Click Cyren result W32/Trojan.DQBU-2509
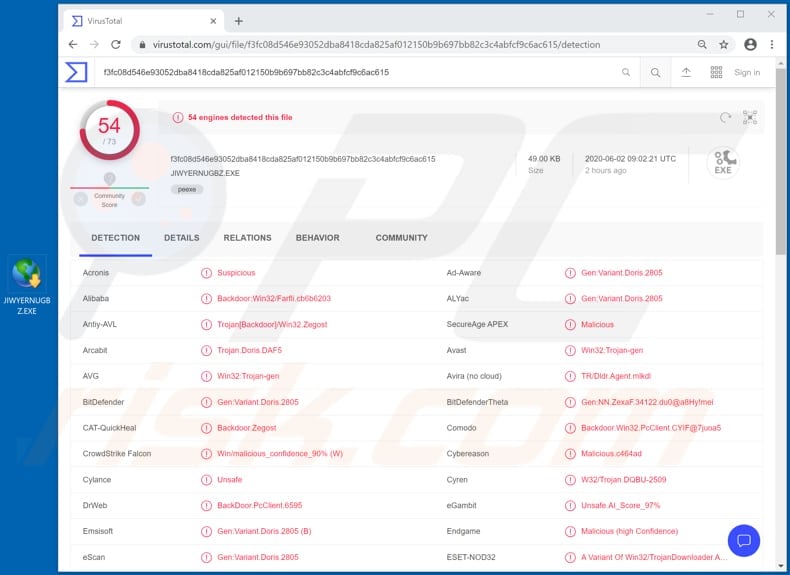The image size is (790, 575). tap(623, 480)
